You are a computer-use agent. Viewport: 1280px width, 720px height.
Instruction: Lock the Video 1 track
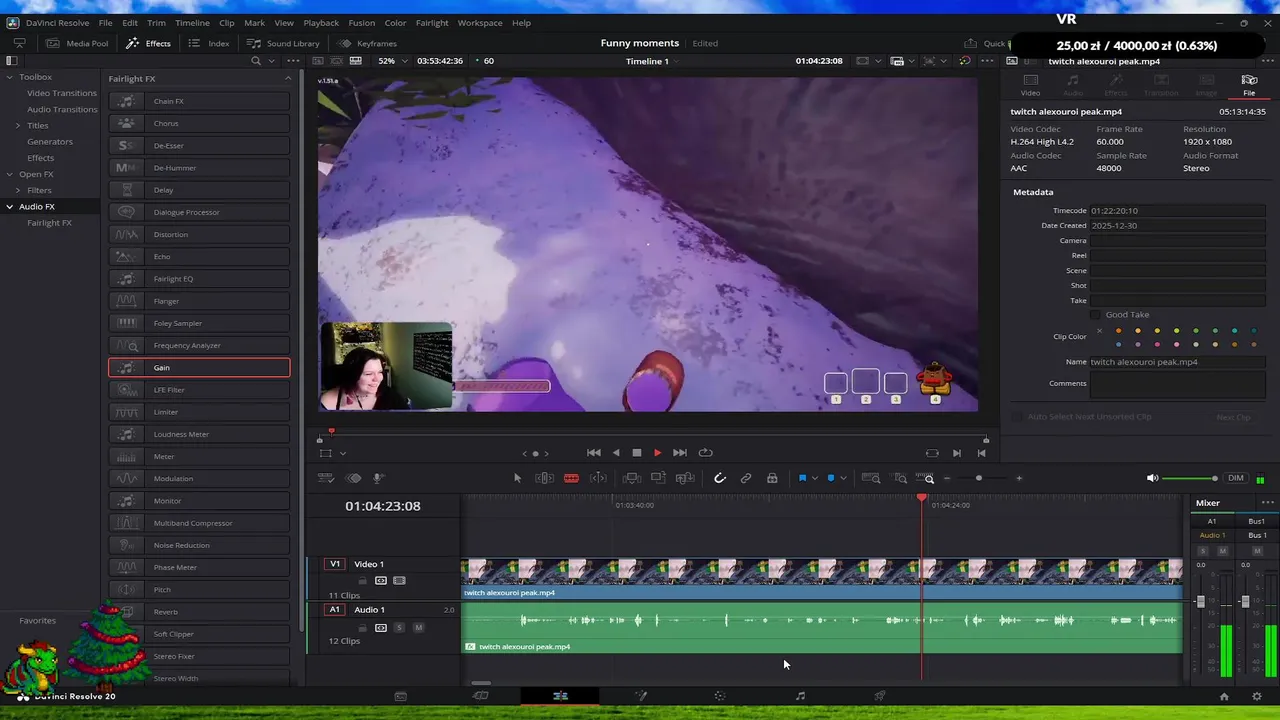pyautogui.click(x=362, y=580)
